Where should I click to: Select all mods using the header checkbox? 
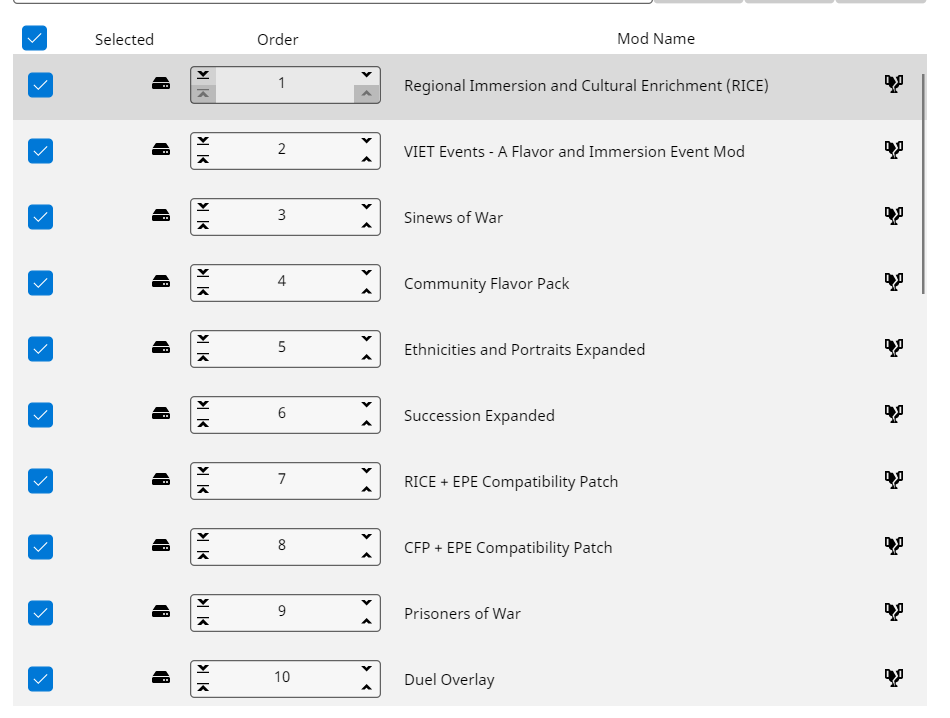(x=33, y=38)
